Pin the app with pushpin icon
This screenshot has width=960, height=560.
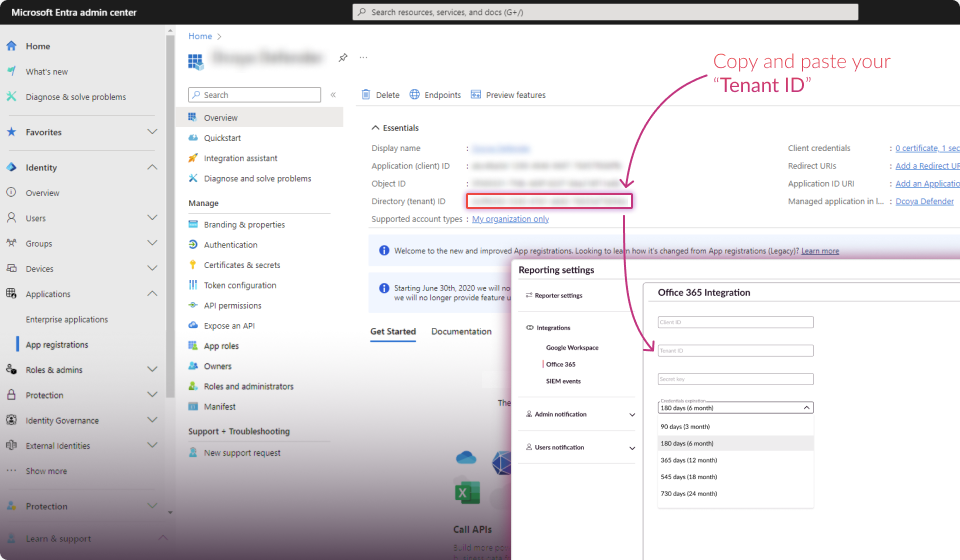343,58
